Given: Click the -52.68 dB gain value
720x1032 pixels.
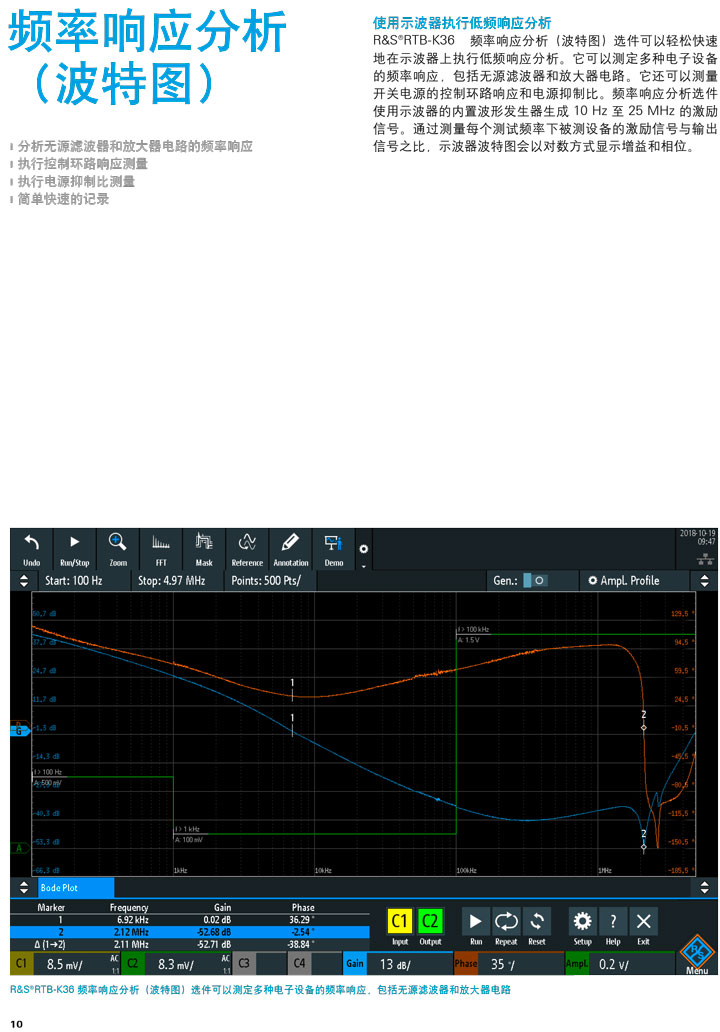Looking at the screenshot, I should tap(214, 932).
